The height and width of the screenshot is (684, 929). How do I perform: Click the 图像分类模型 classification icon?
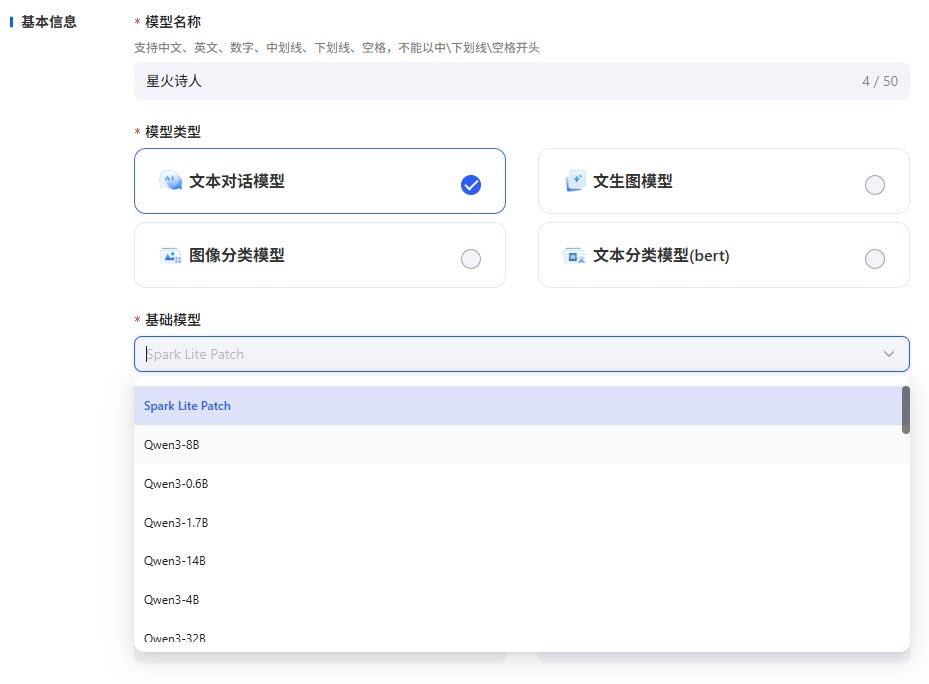(x=171, y=255)
